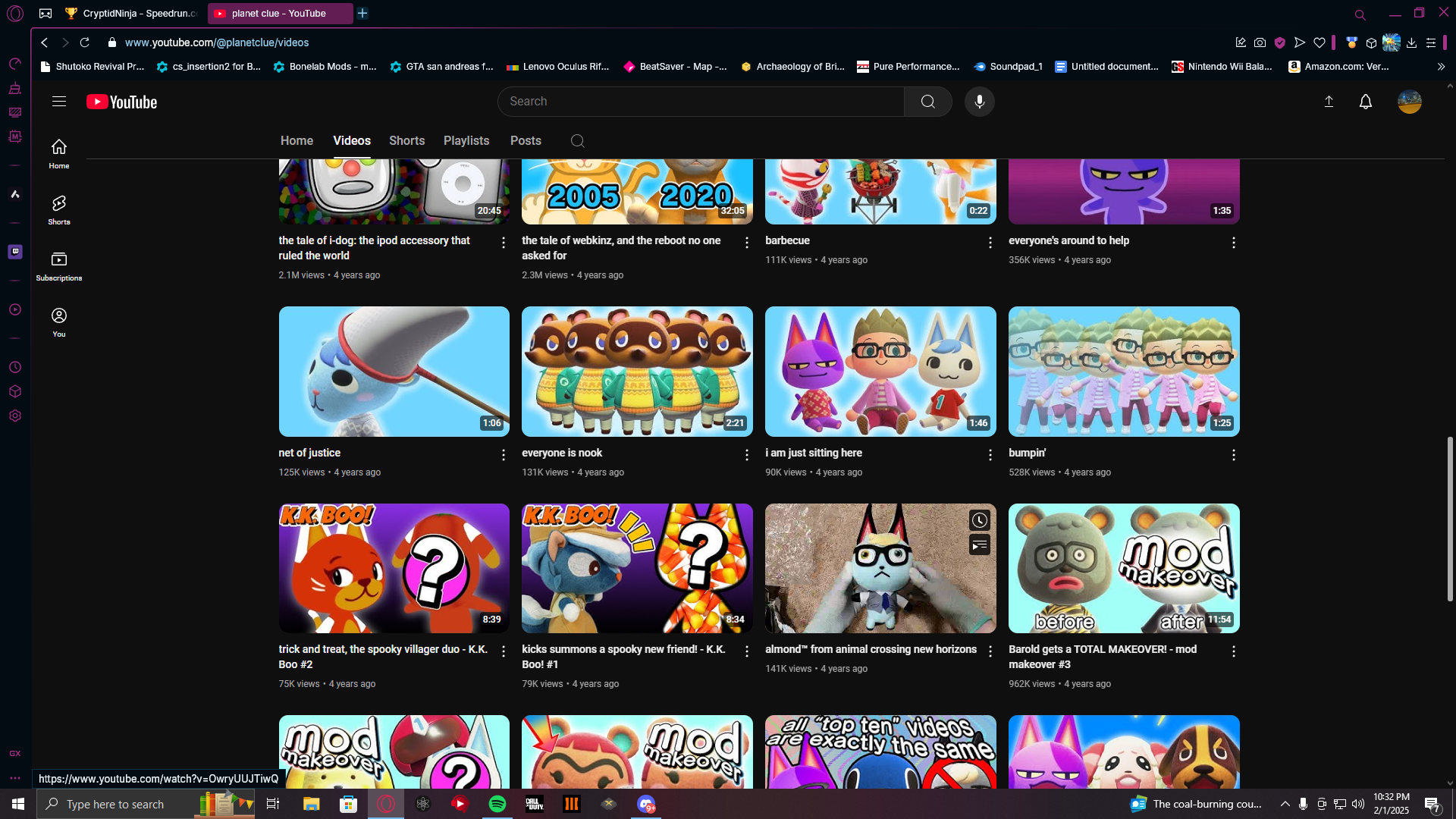
Task: Click the 'i am just sitting here' thumbnail
Action: tap(880, 372)
